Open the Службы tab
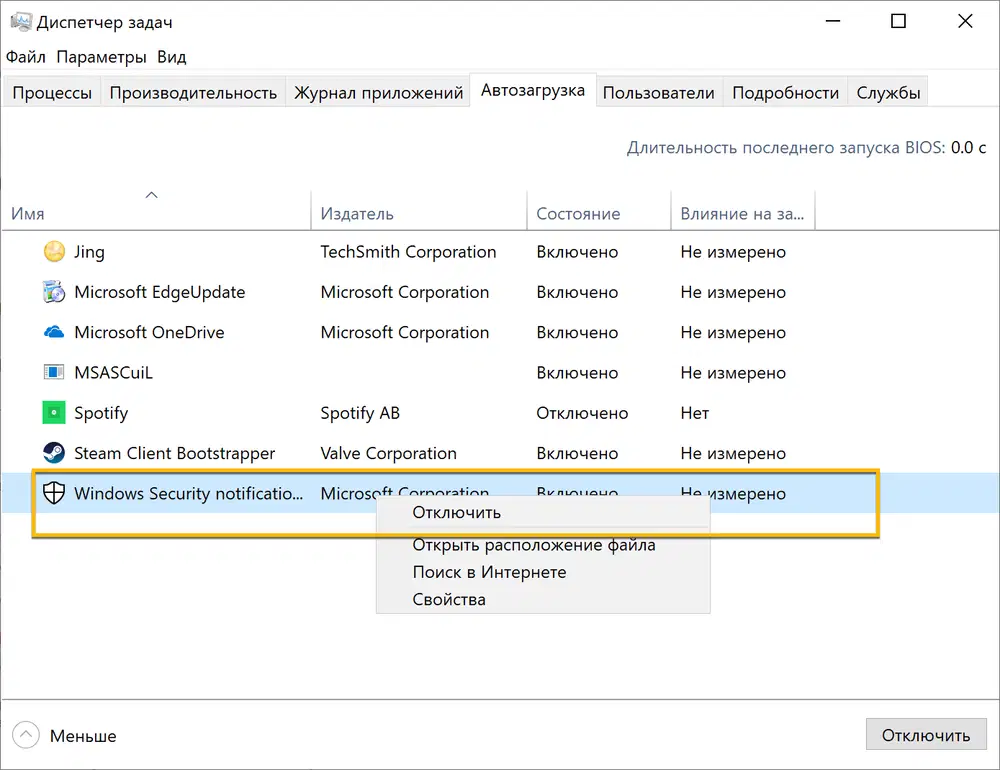The width and height of the screenshot is (1000, 770). (888, 92)
